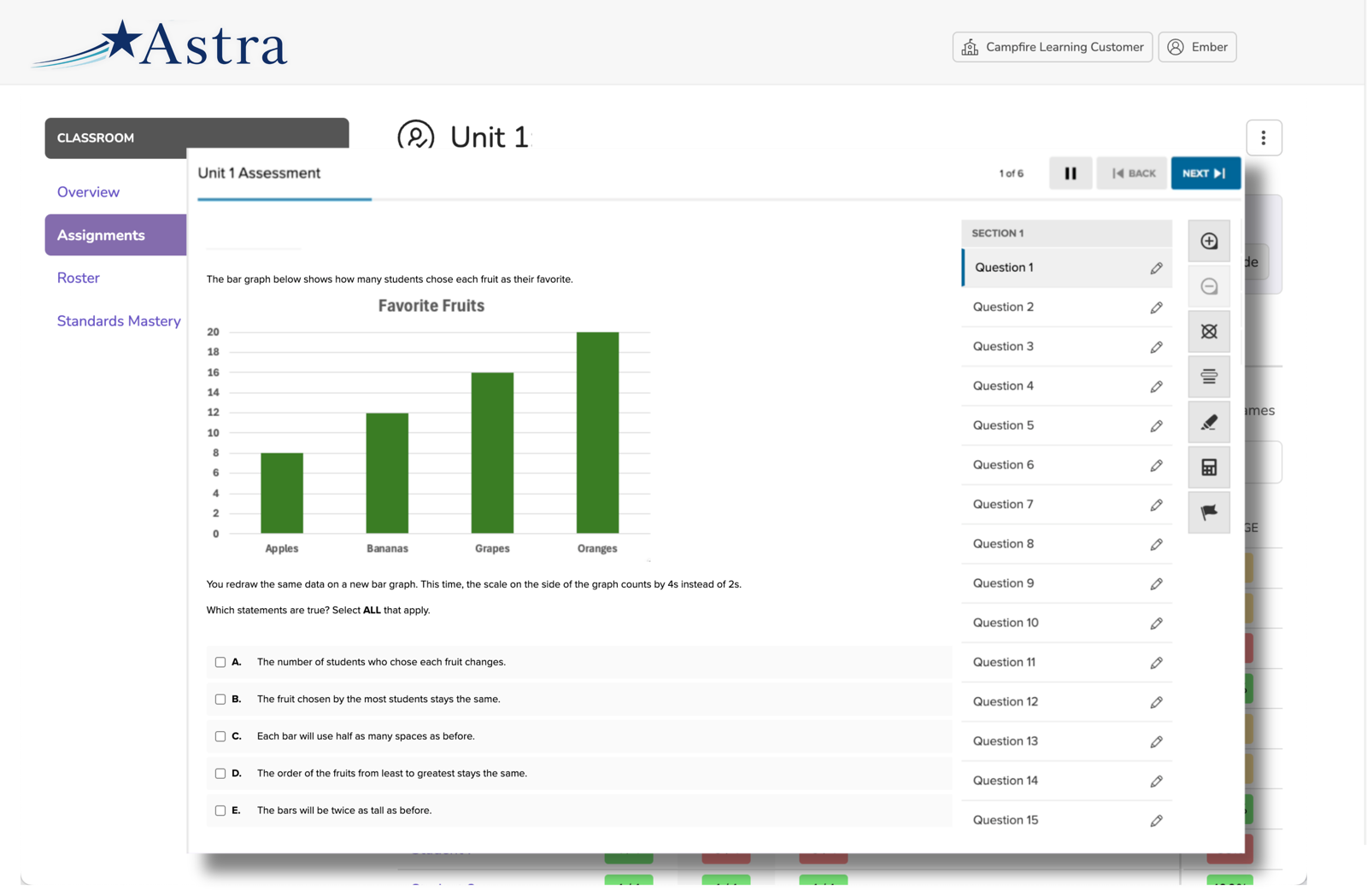Click the pencil icon beside Question 12

click(1156, 702)
